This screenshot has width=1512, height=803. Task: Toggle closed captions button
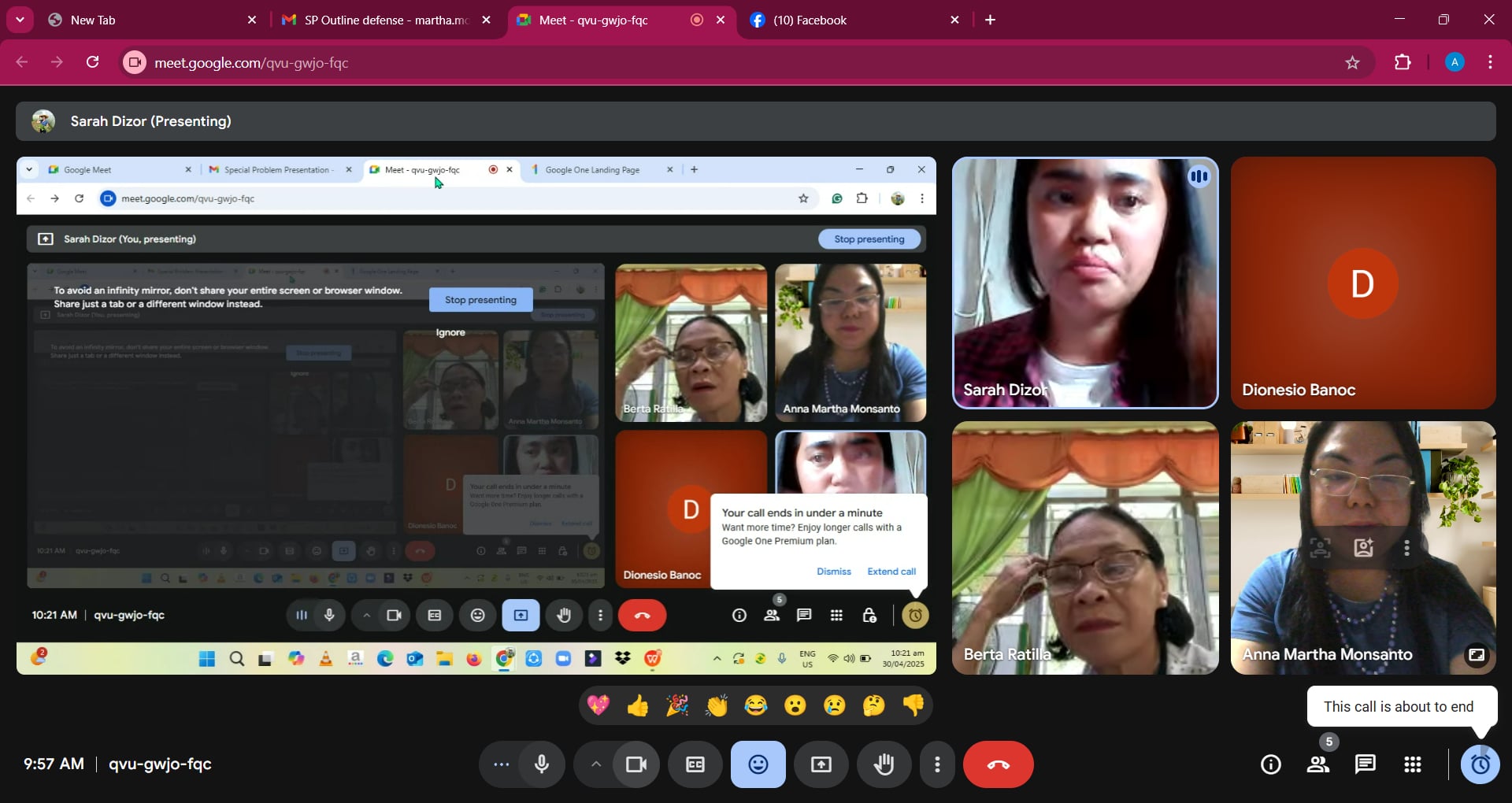coord(695,764)
